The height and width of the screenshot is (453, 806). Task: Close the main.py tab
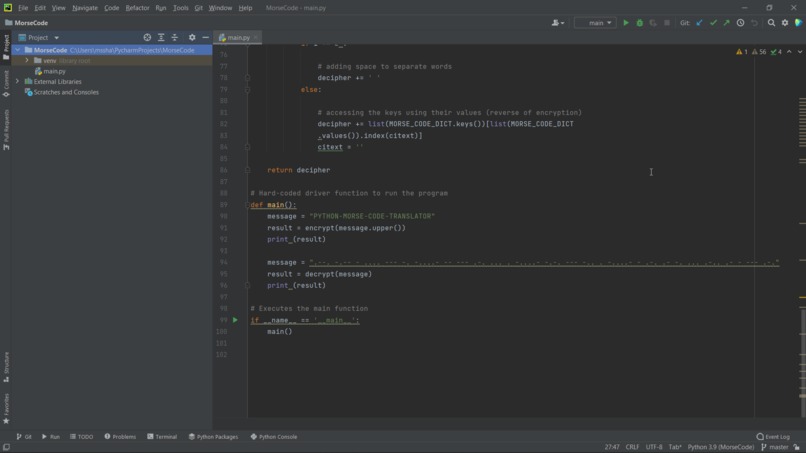click(x=255, y=38)
